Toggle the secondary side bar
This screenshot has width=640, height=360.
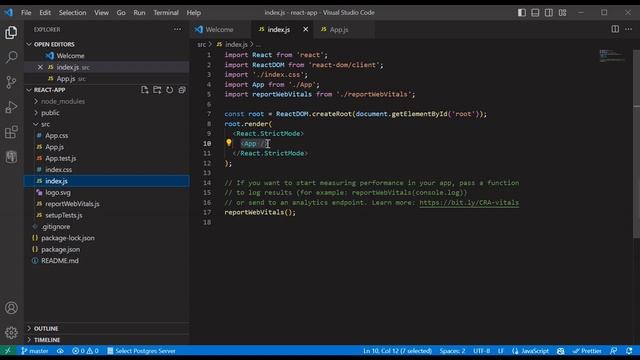(549, 13)
